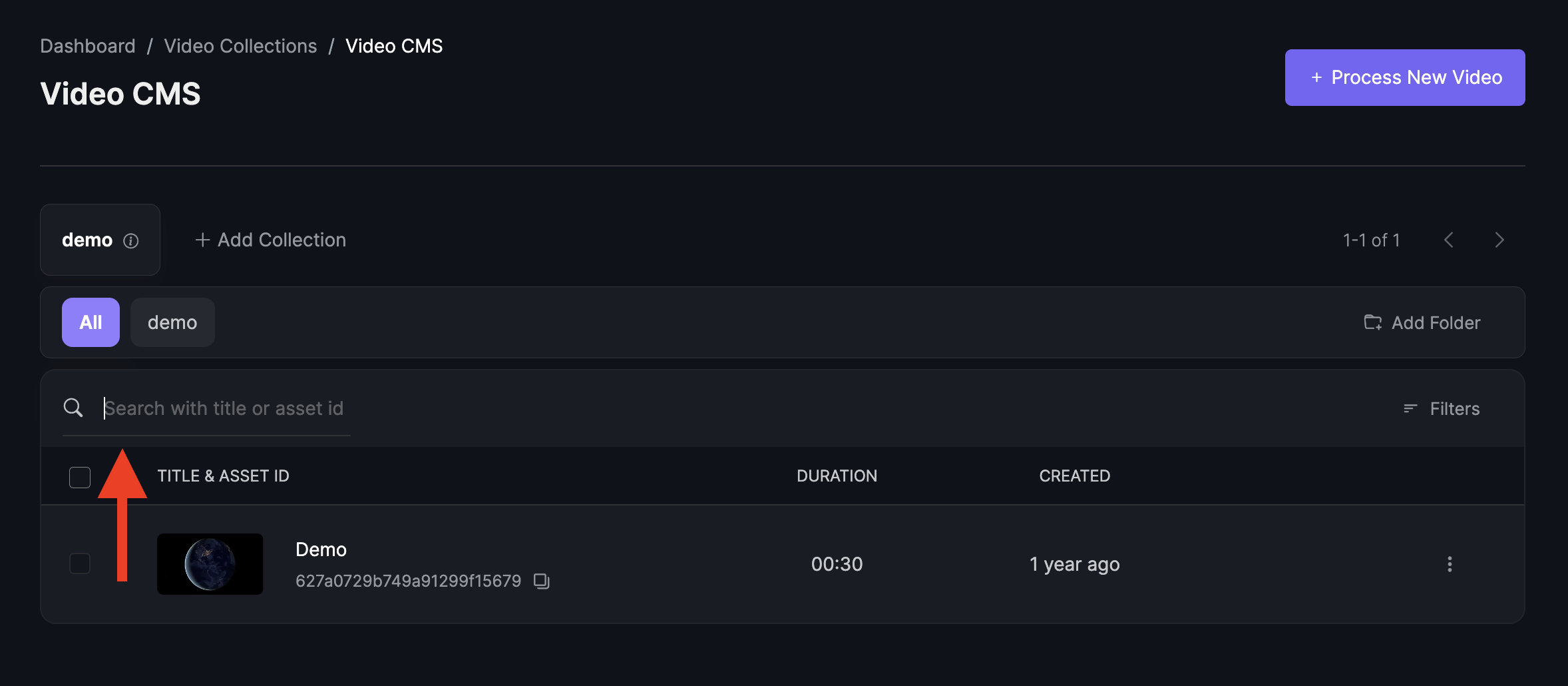Go to next page with right chevron
The width and height of the screenshot is (1568, 686).
1499,240
